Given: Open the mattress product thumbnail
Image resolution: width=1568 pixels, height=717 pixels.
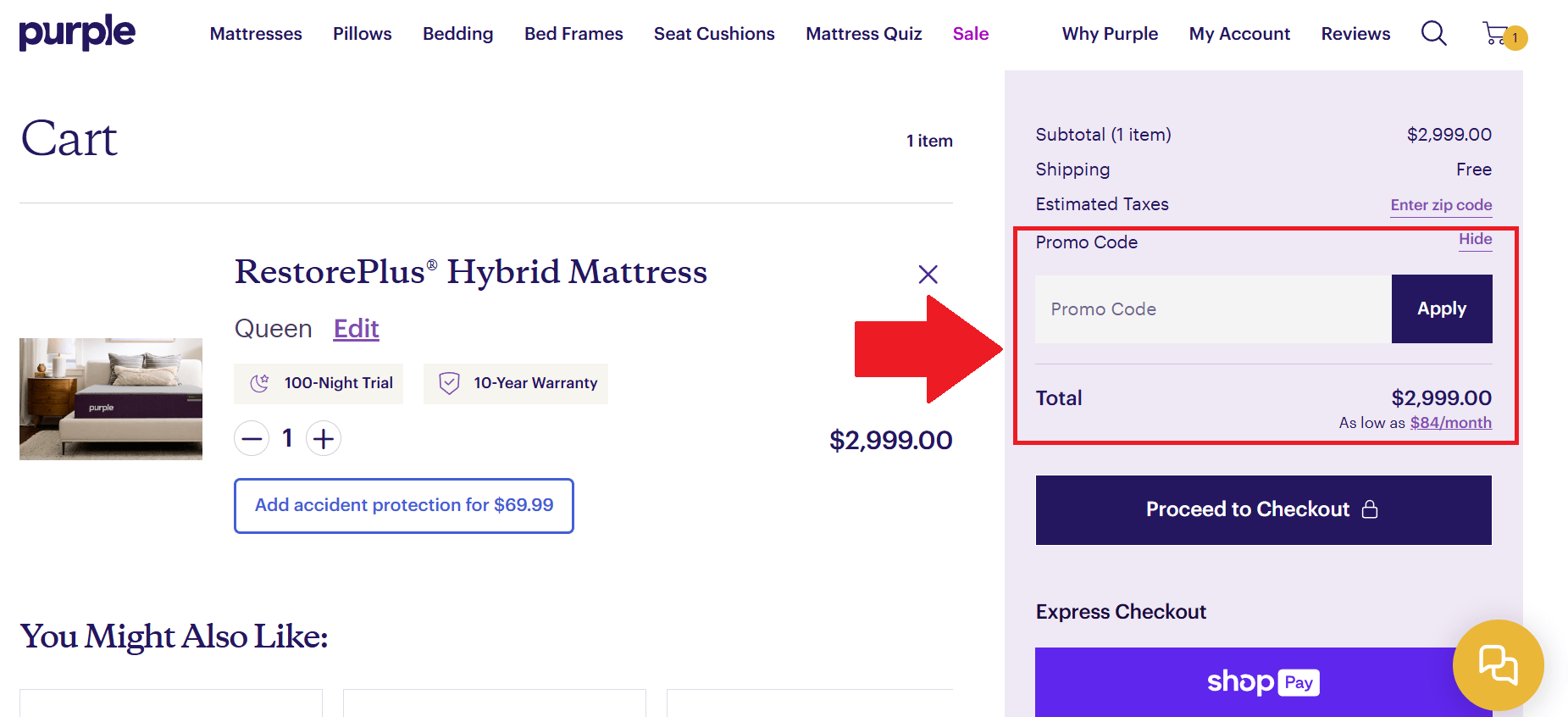Looking at the screenshot, I should (111, 399).
